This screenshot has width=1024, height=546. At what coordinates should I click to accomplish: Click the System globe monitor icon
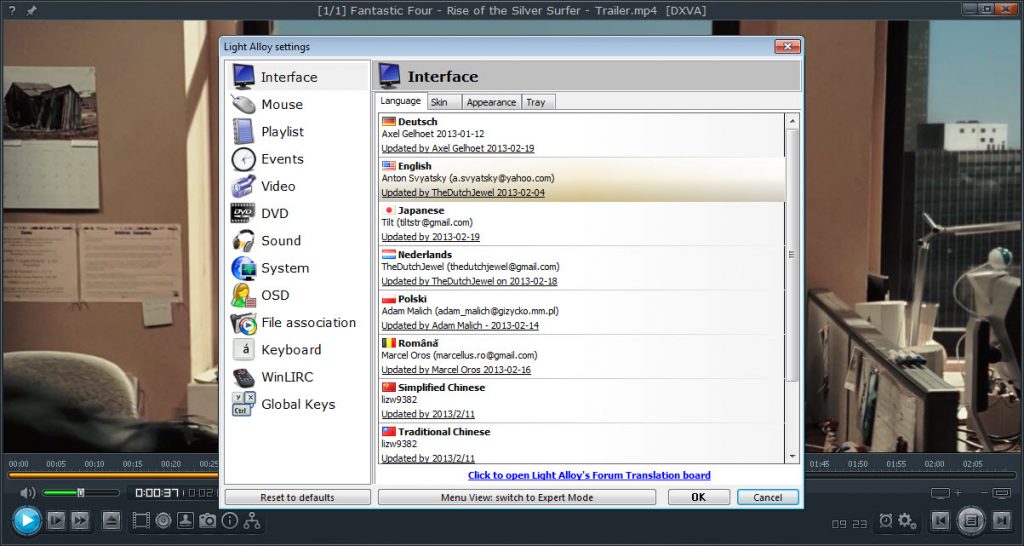point(244,268)
